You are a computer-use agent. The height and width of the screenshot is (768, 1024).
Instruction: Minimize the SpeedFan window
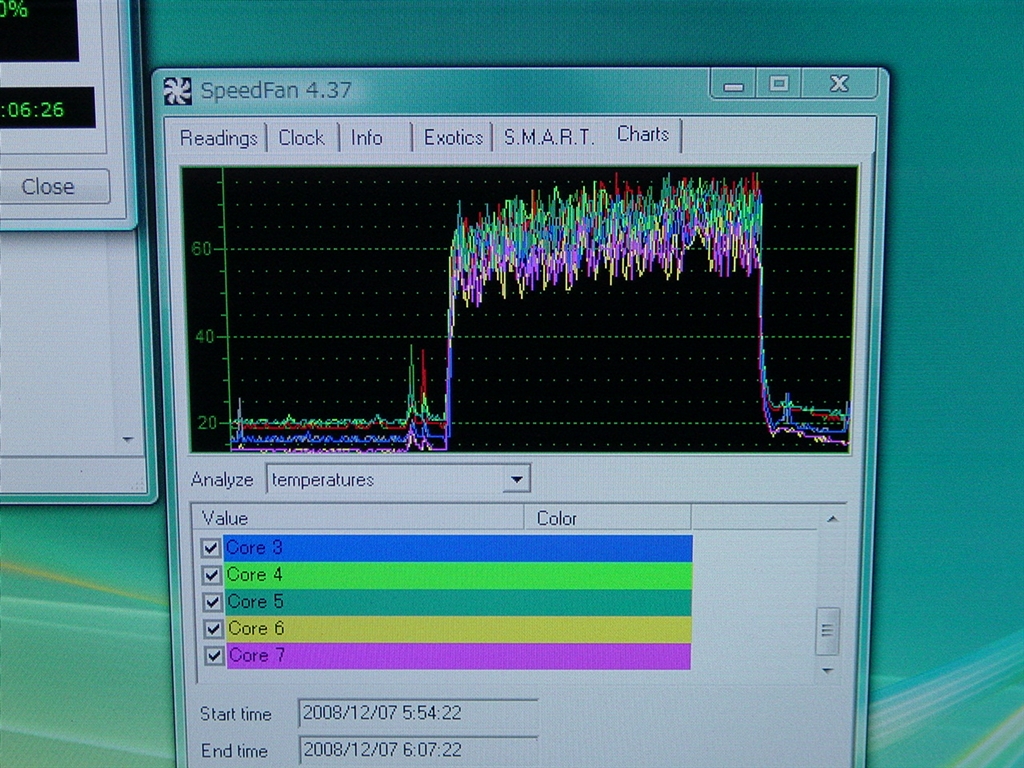pos(733,85)
